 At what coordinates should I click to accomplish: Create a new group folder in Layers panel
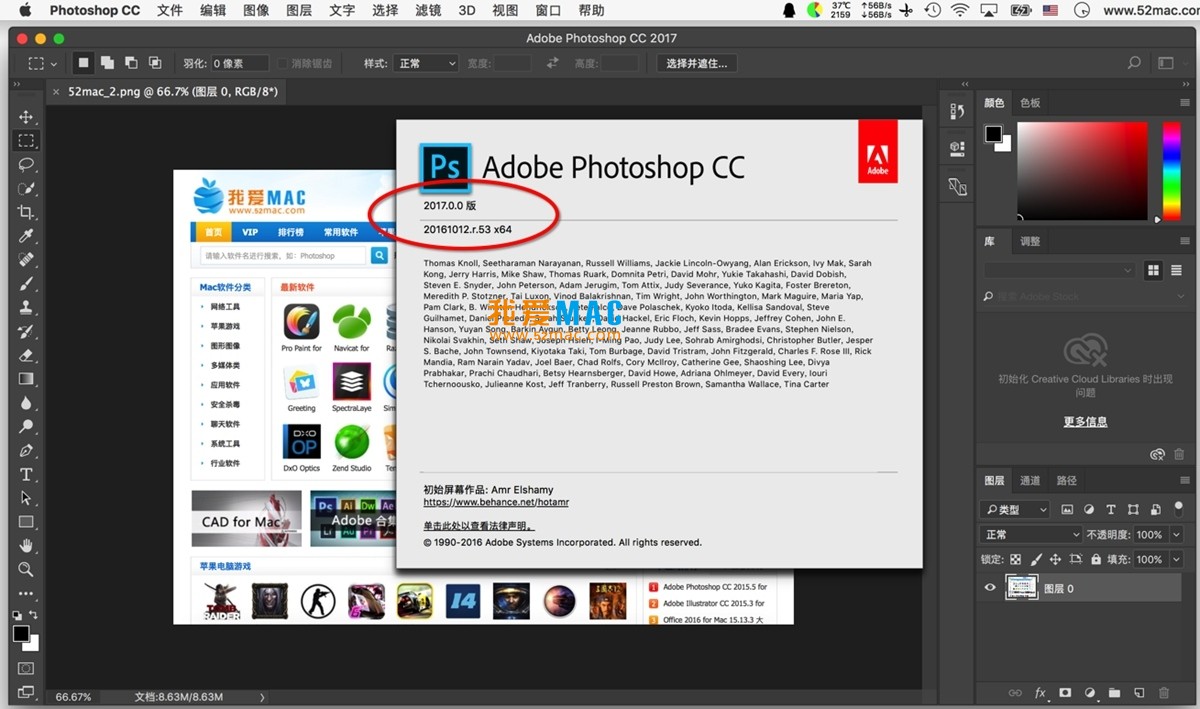(1114, 693)
